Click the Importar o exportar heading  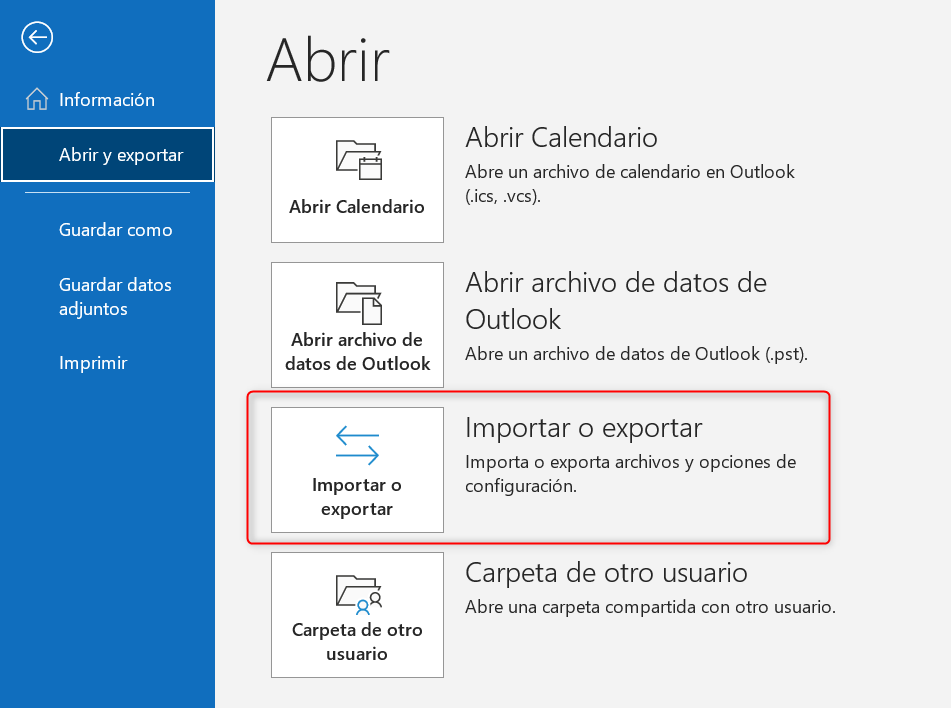[x=583, y=428]
